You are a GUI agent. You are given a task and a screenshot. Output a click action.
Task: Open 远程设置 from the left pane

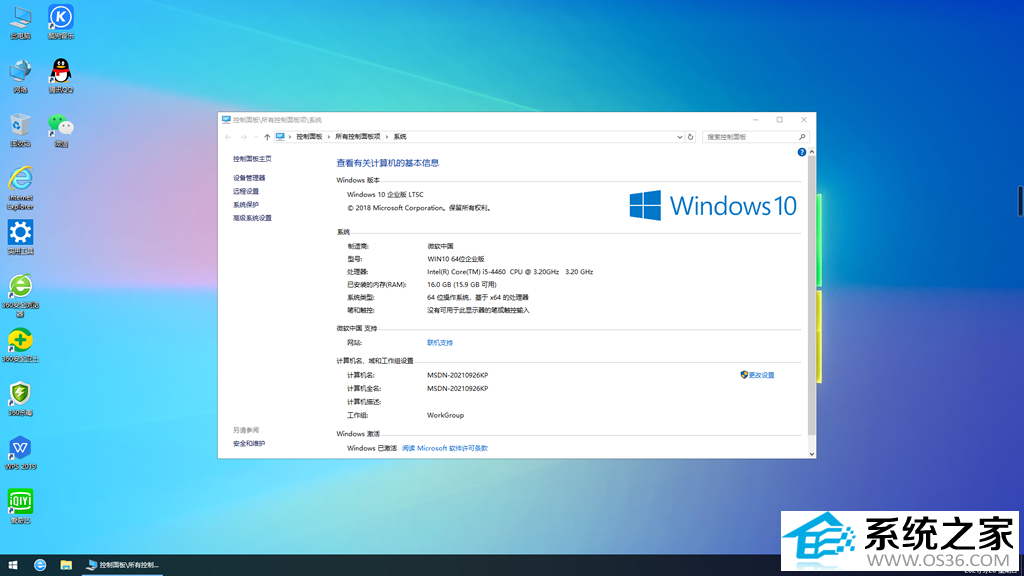click(246, 191)
